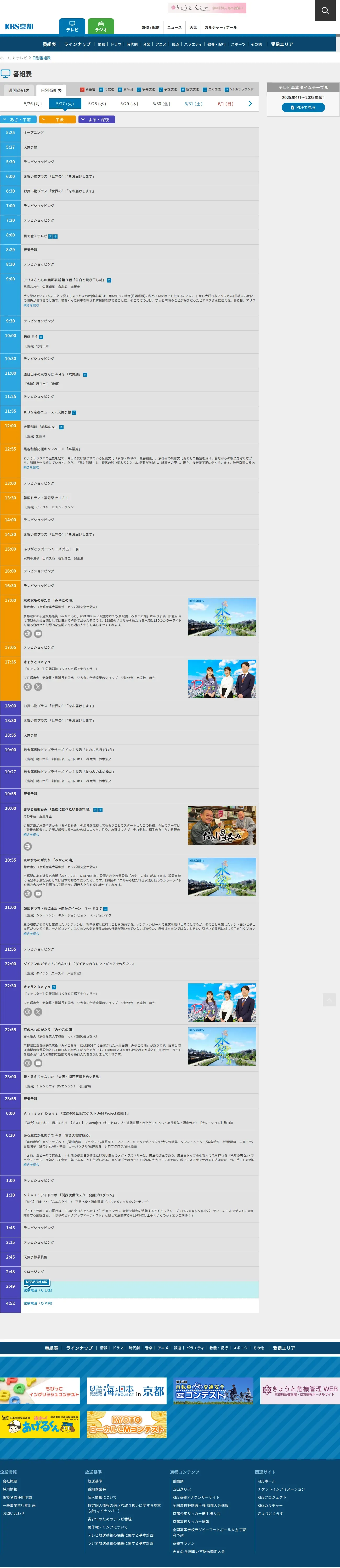Image resolution: width=340 pixels, height=1568 pixels.
Task: Open the カルチャー / ホール top link
Action: tap(220, 27)
